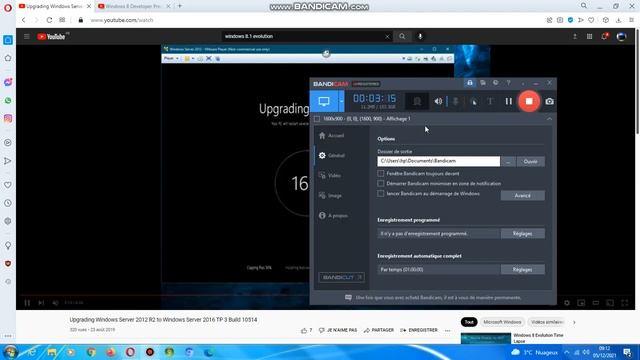Viewport: 640px width, 360px height.
Task: Open the YouTube apps grid
Action: [x=589, y=36]
